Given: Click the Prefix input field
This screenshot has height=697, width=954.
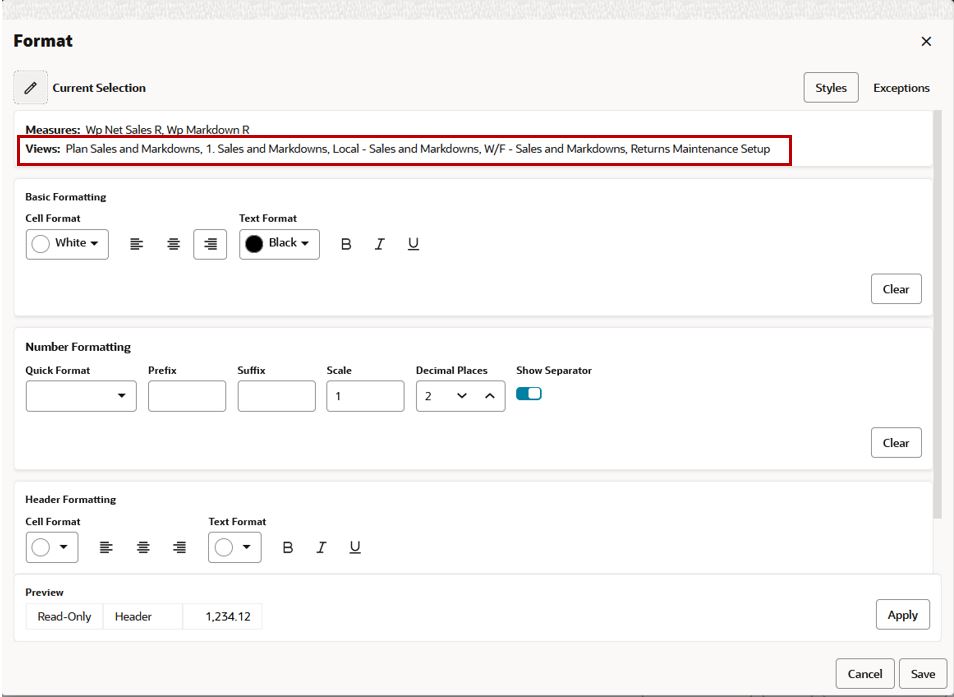Looking at the screenshot, I should [187, 396].
